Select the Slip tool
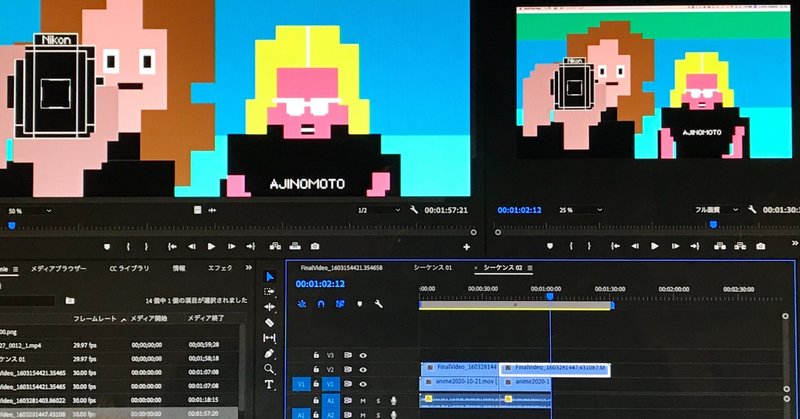 pos(269,338)
